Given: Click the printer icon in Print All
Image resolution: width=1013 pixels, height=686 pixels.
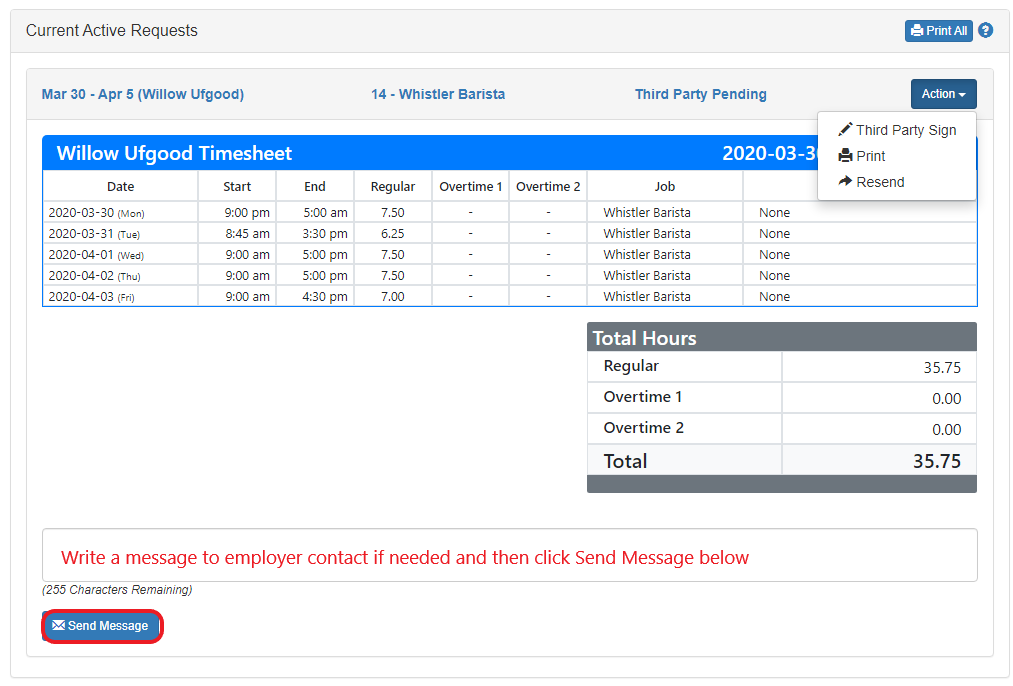Looking at the screenshot, I should (x=917, y=31).
